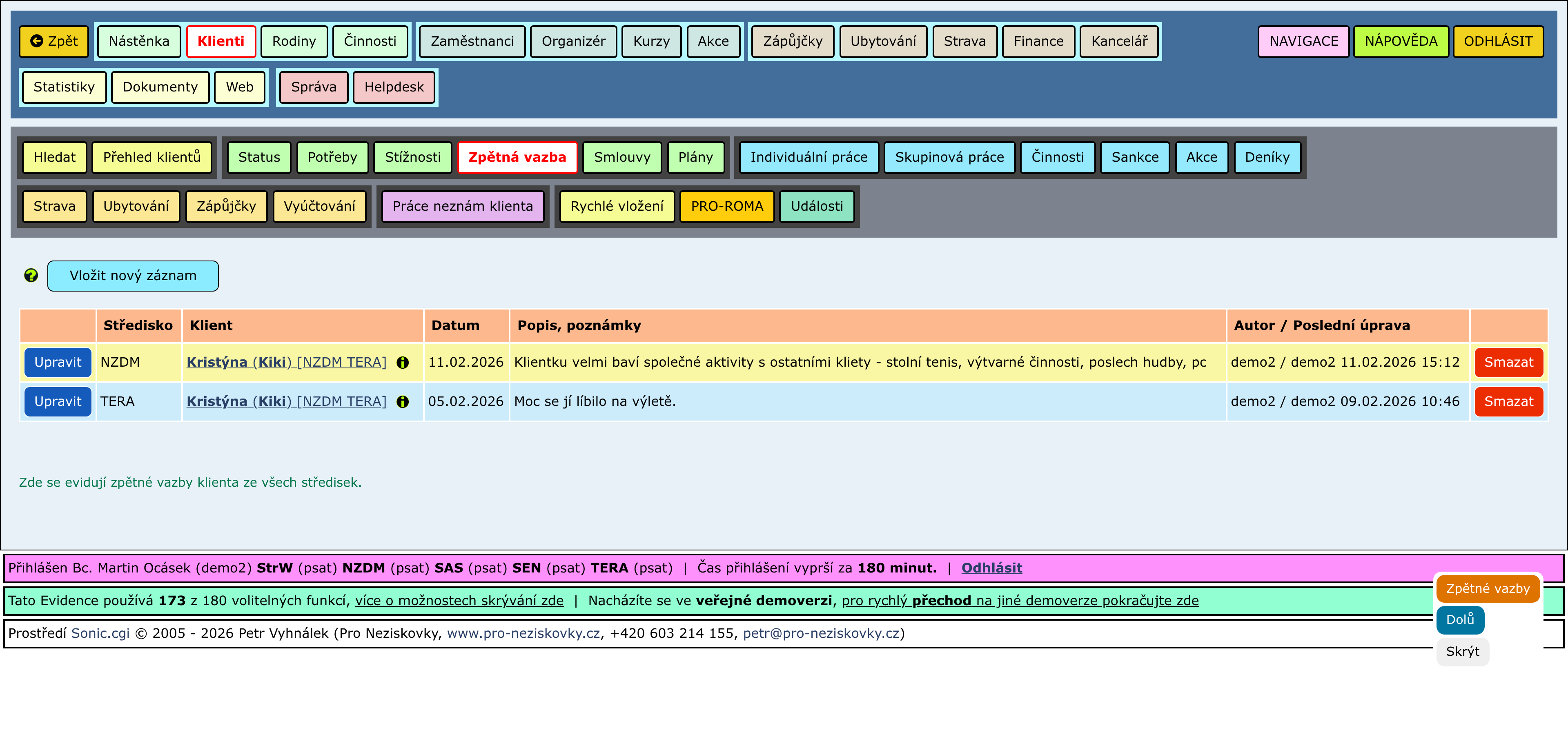Delete the 05.02.2026 feedback record
Image resolution: width=1568 pixels, height=735 pixels.
pyautogui.click(x=1508, y=401)
